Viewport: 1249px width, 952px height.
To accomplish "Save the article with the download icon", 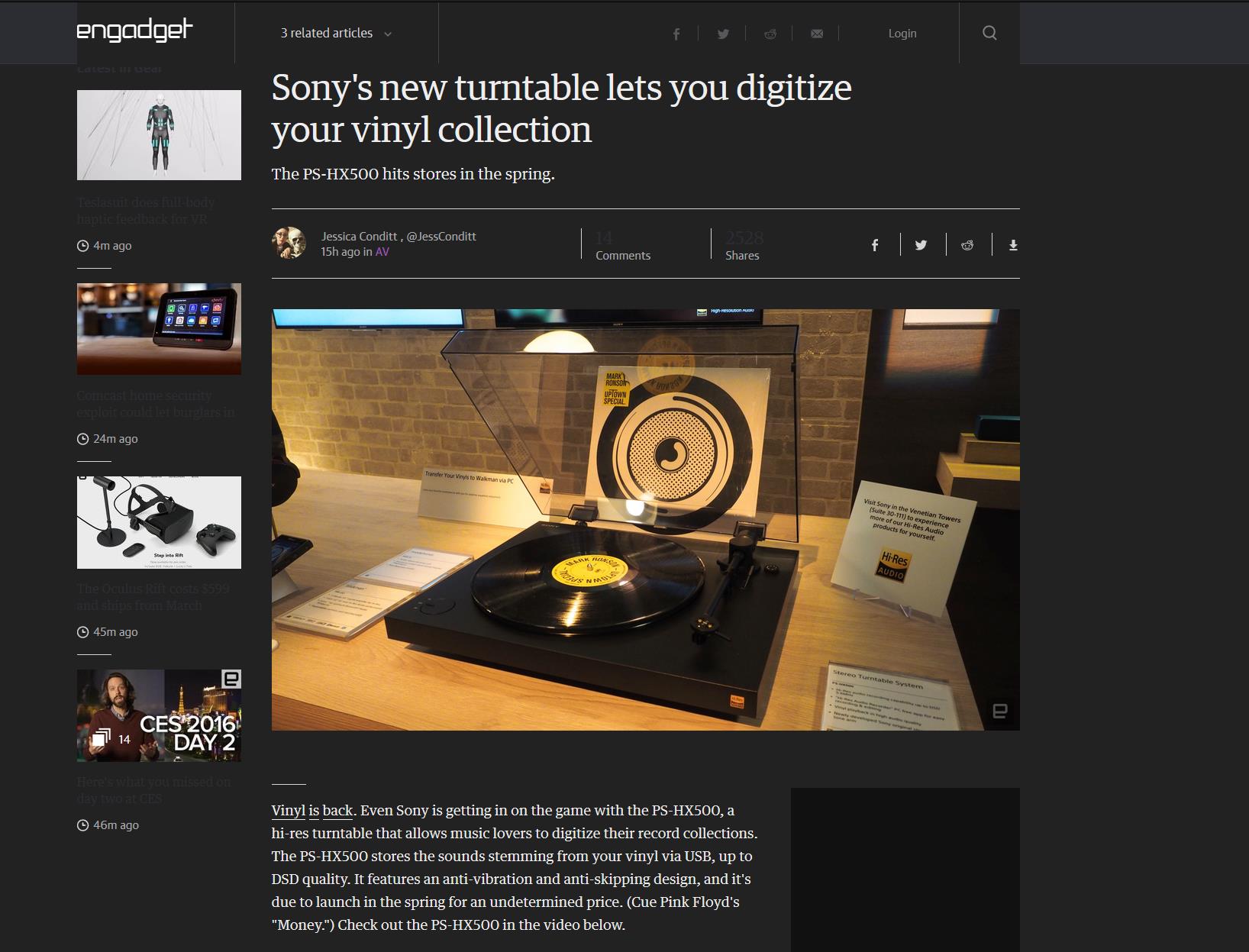I will pos(1013,245).
